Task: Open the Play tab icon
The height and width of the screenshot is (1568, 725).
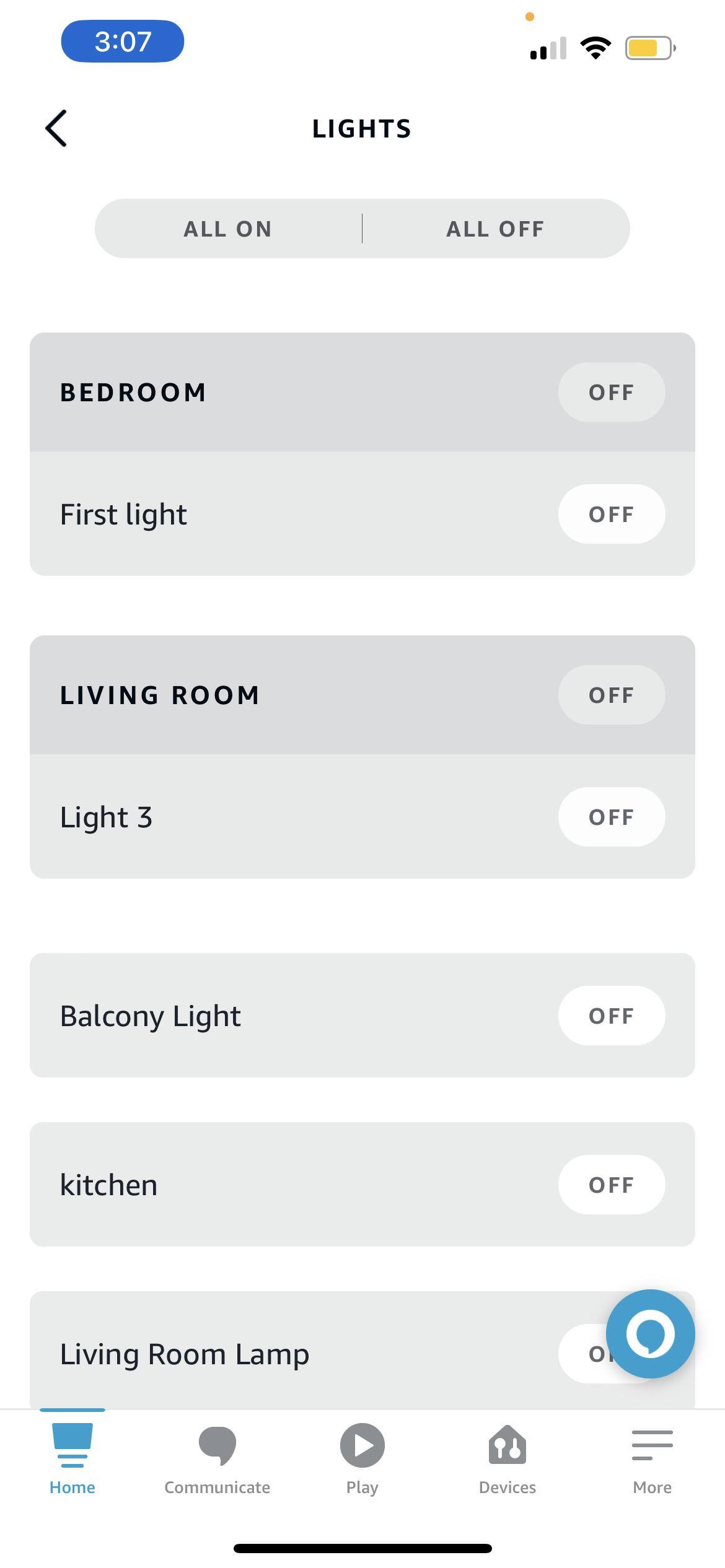Action: coord(362,1445)
